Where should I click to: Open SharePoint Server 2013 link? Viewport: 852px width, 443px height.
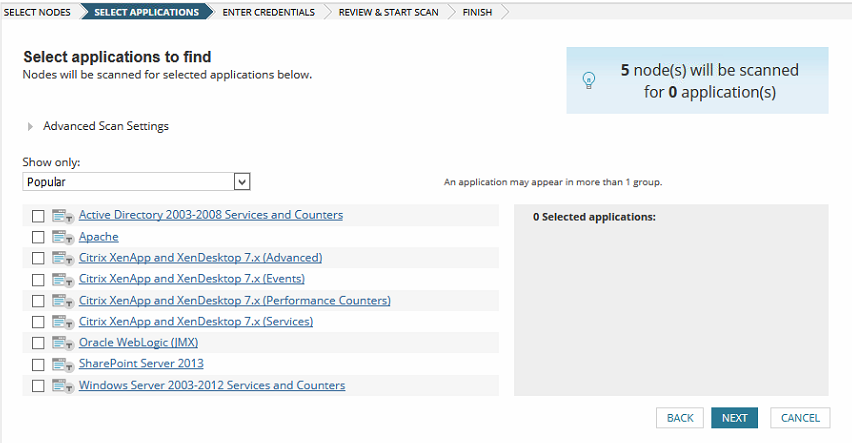141,364
